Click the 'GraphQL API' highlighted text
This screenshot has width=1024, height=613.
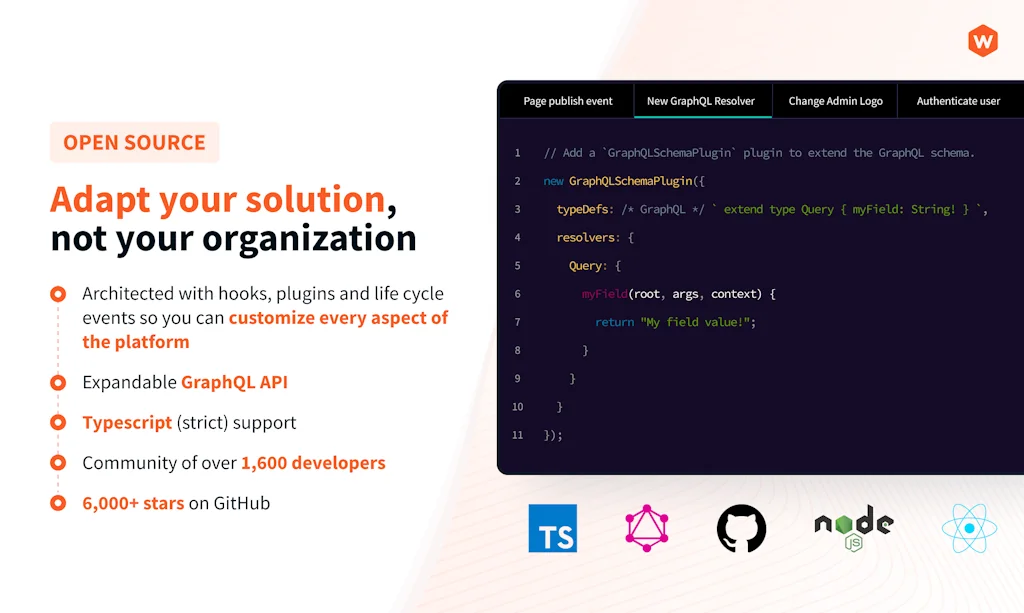[234, 382]
